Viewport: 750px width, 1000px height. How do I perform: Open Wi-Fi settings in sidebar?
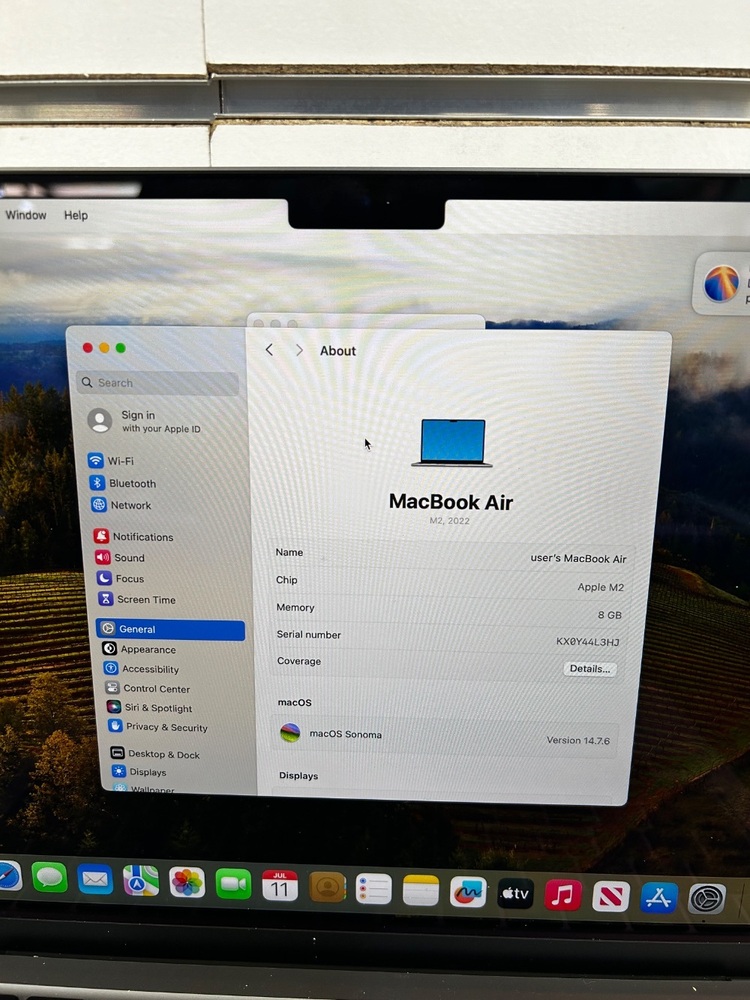tap(111, 460)
